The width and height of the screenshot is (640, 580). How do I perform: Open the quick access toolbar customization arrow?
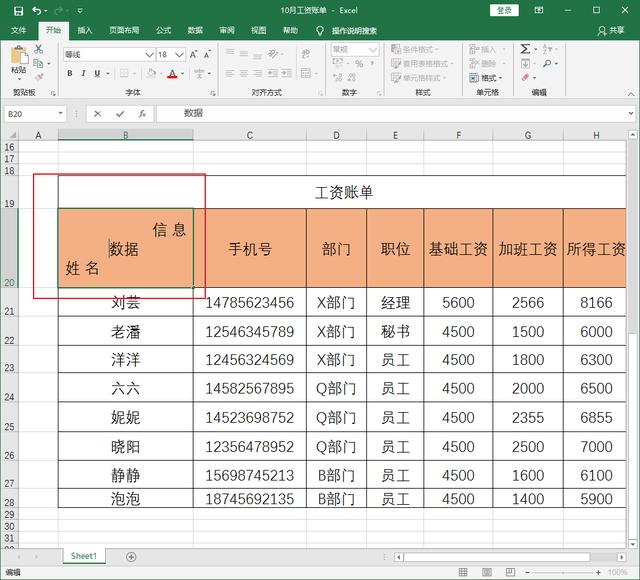[x=80, y=11]
